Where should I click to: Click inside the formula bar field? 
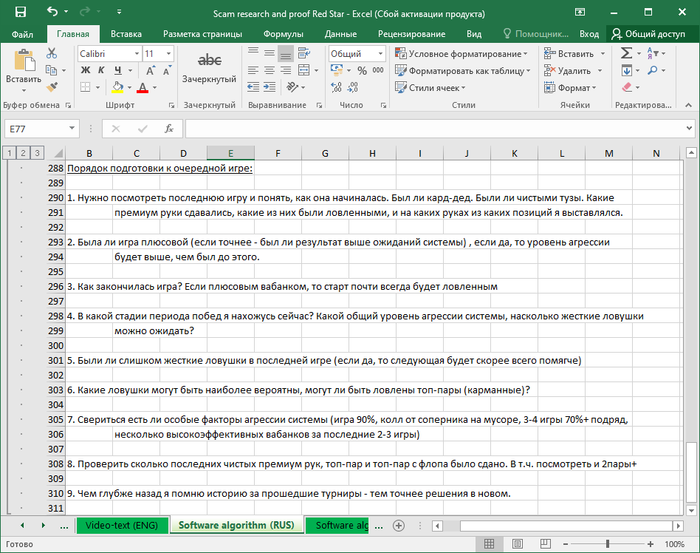coord(434,129)
